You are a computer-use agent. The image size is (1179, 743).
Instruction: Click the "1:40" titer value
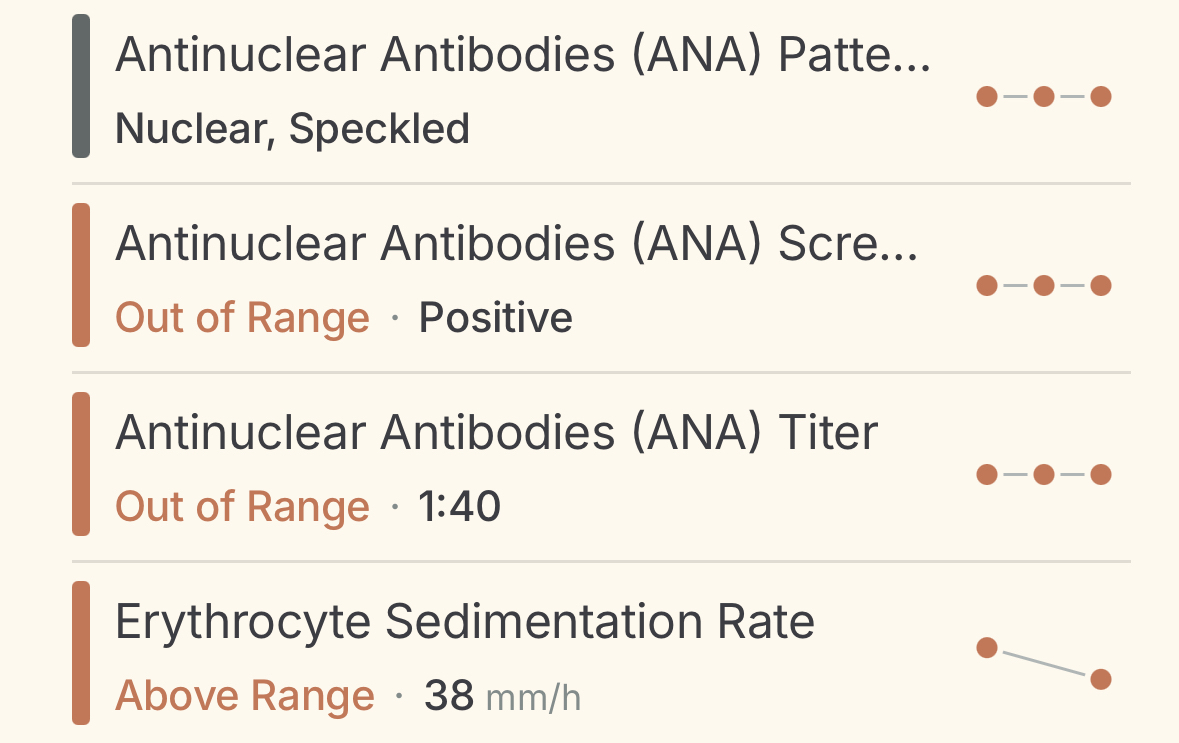coord(460,507)
